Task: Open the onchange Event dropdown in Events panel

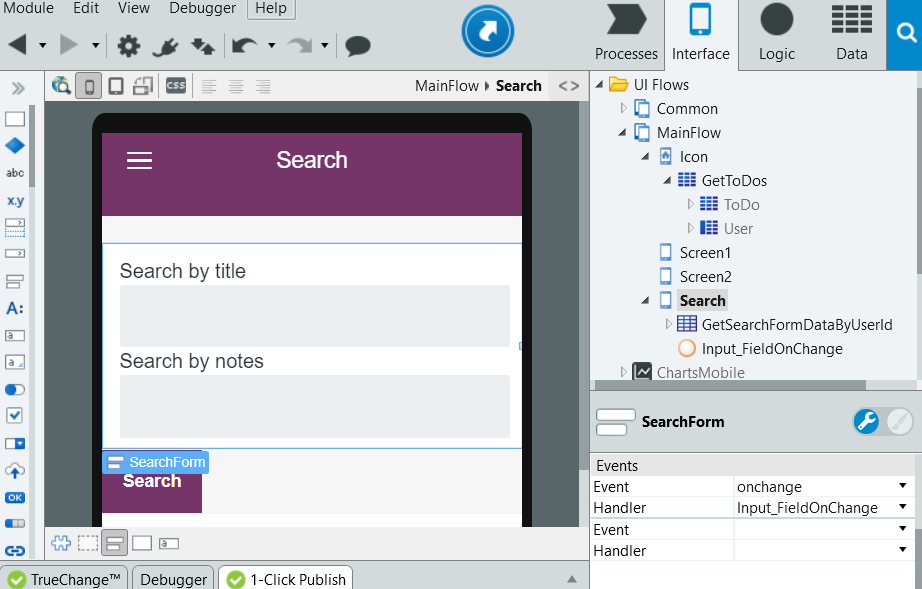Action: coord(900,486)
